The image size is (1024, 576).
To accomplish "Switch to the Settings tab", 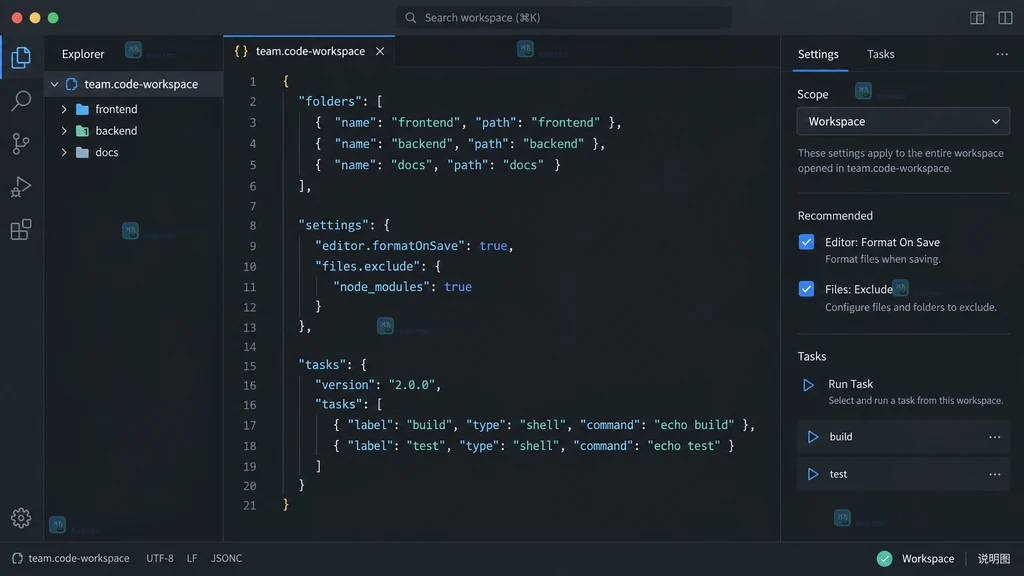I will [818, 54].
